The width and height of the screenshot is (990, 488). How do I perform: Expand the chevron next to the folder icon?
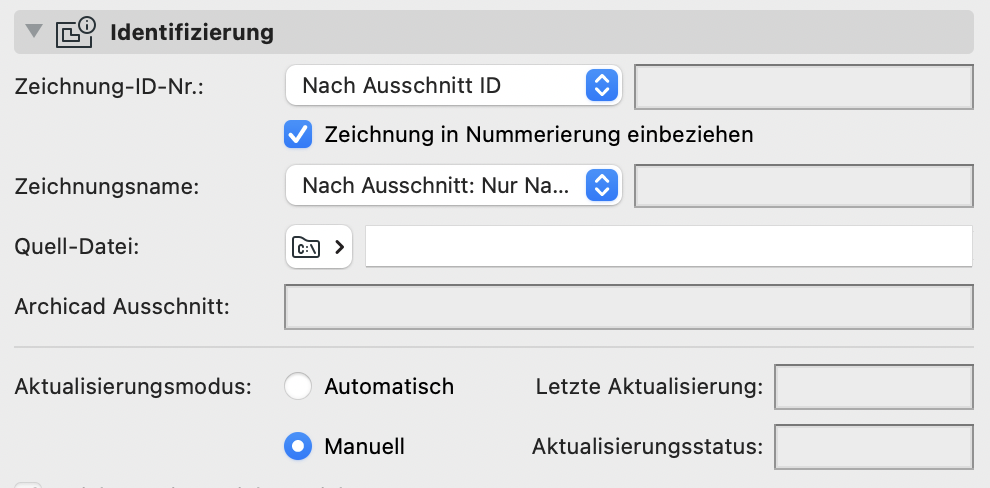pos(339,247)
